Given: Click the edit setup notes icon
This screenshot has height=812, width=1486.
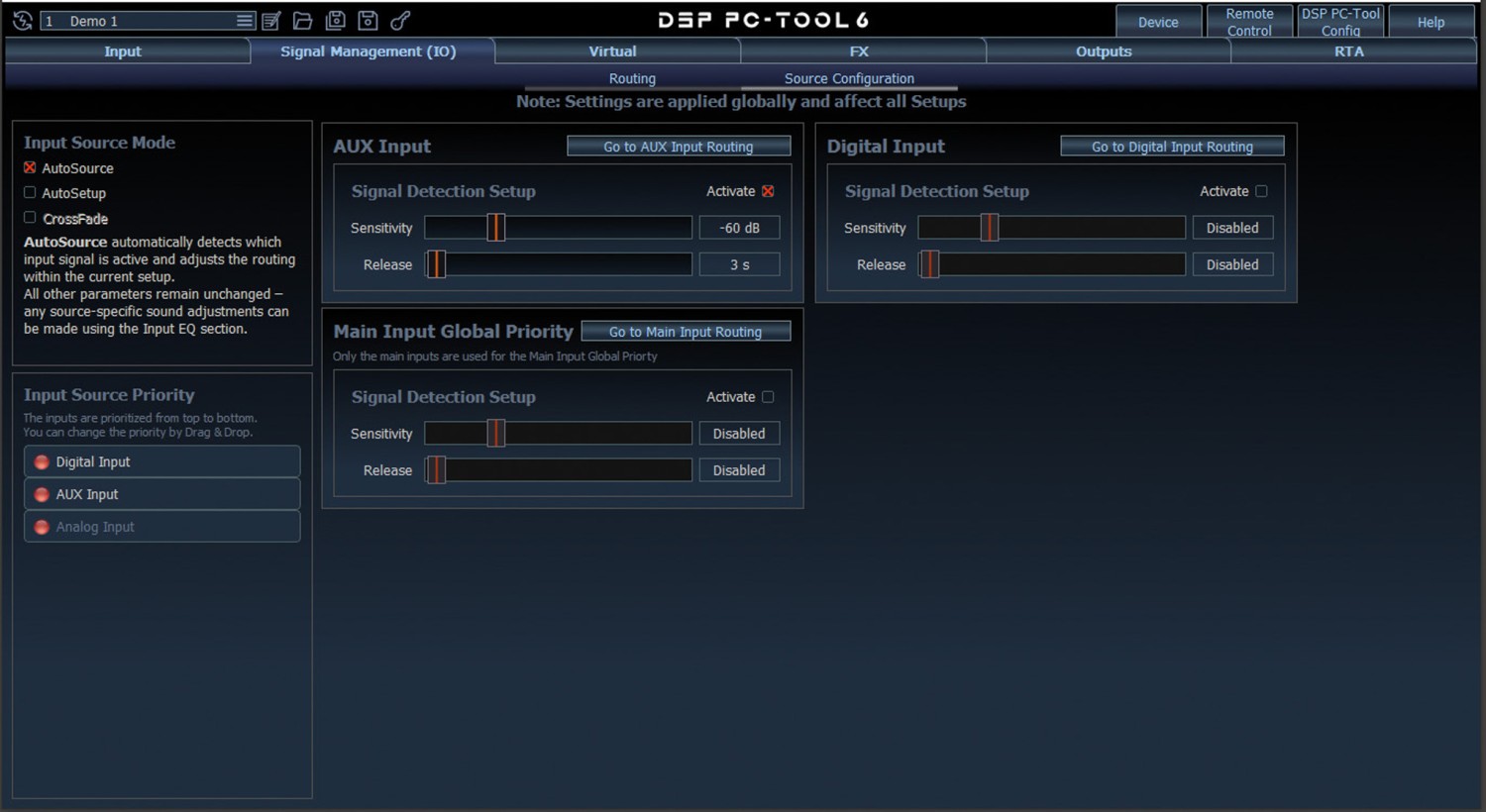Looking at the screenshot, I should tap(270, 21).
